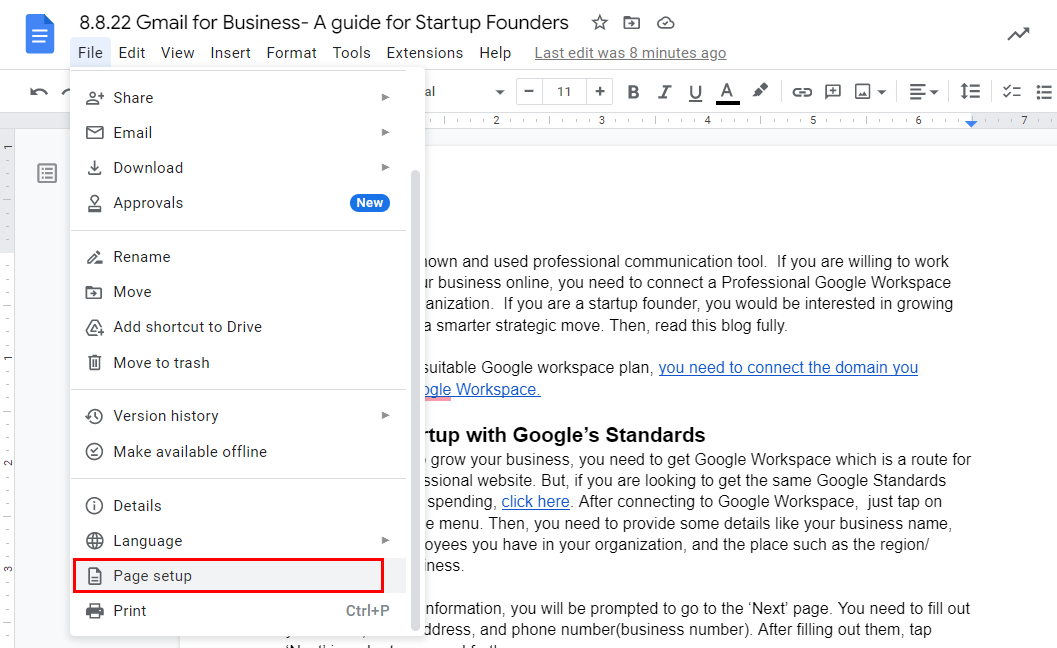This screenshot has height=648, width=1057.
Task: Click the move-to-folder icon beside the title
Action: click(x=632, y=23)
